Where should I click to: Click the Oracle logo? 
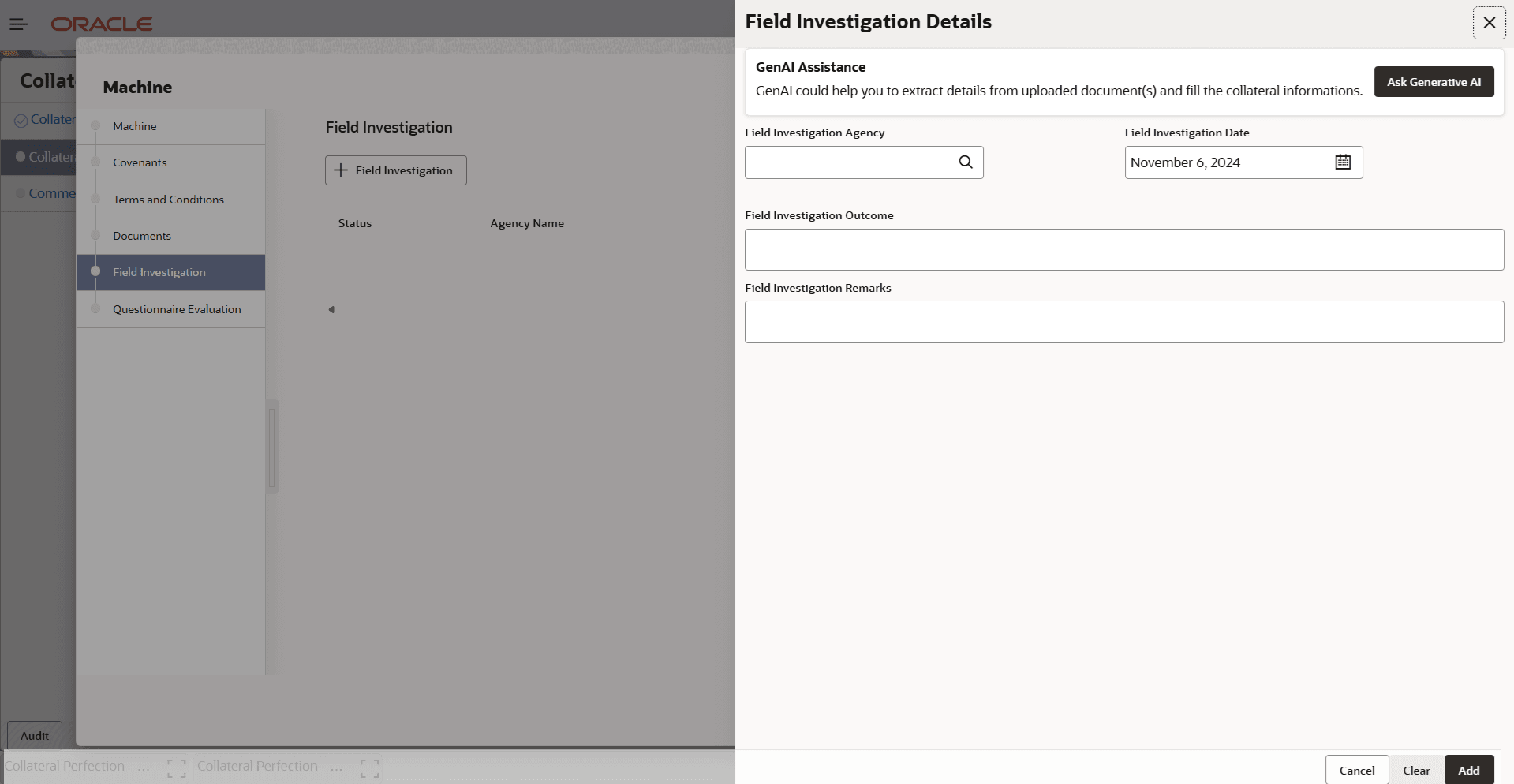click(102, 23)
